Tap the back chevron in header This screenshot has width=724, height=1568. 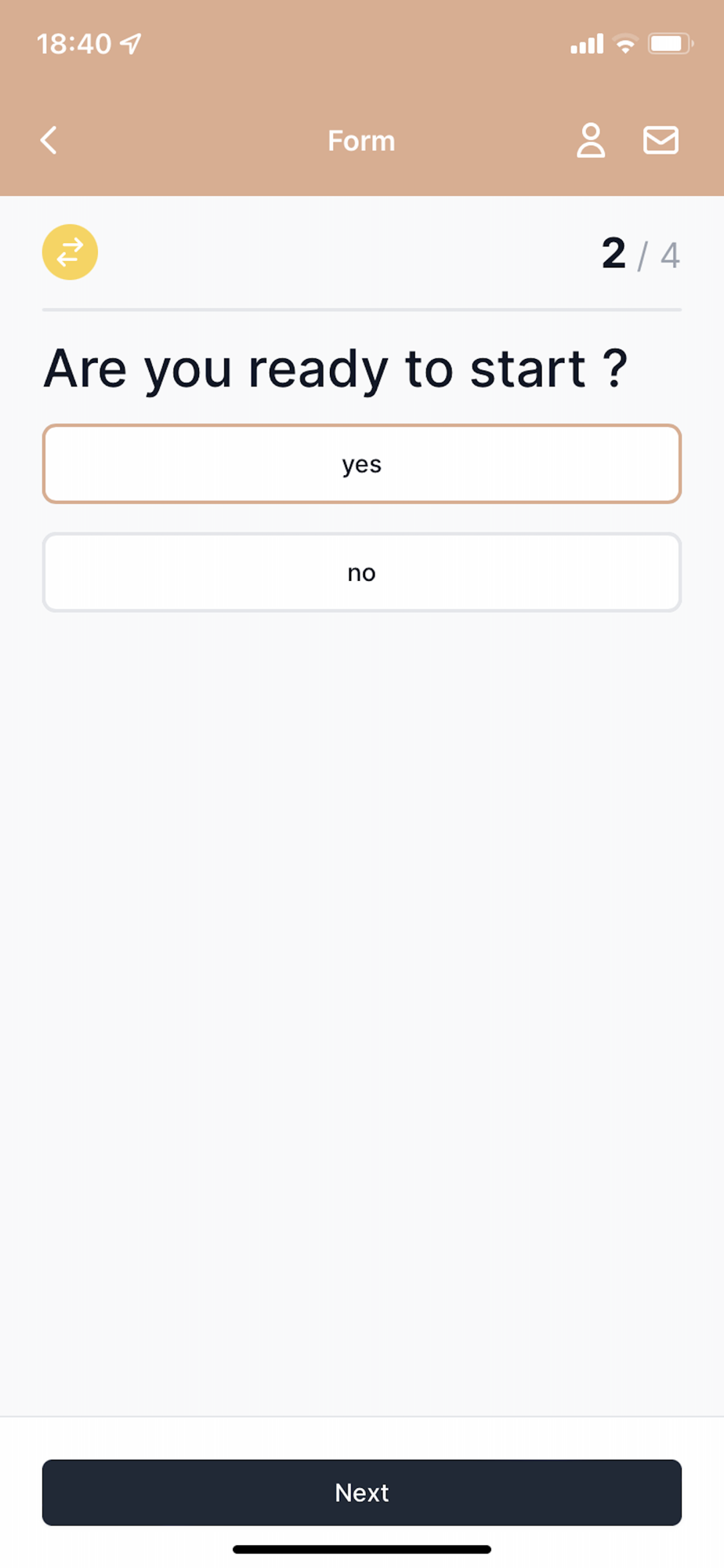click(x=49, y=140)
